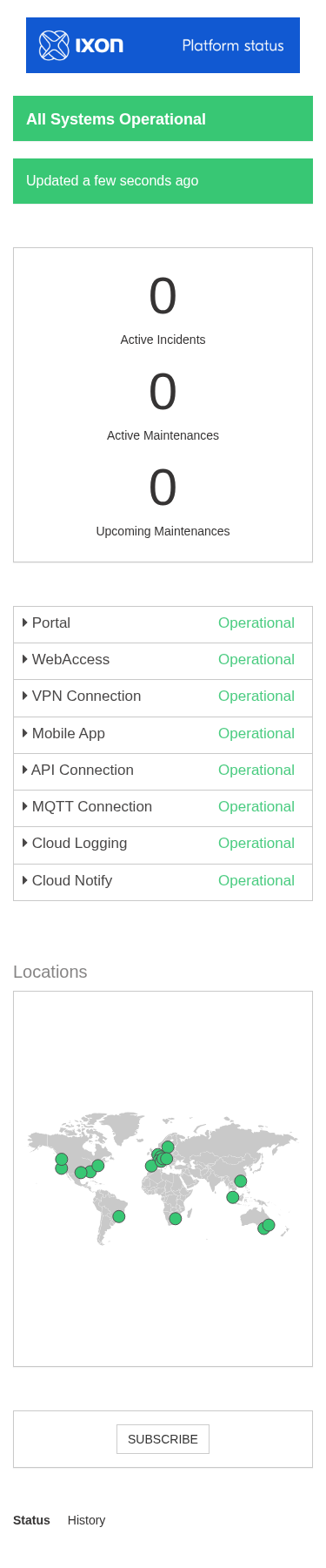Select the Status tab
Image resolution: width=326 pixels, height=1568 pixels.
[31, 1520]
